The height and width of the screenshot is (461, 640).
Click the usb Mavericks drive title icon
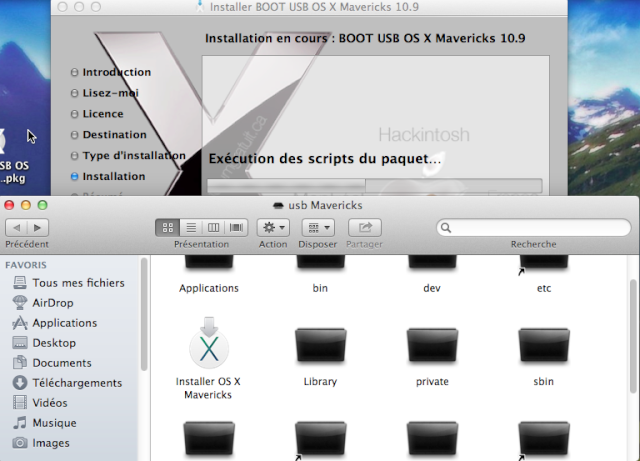(x=278, y=205)
